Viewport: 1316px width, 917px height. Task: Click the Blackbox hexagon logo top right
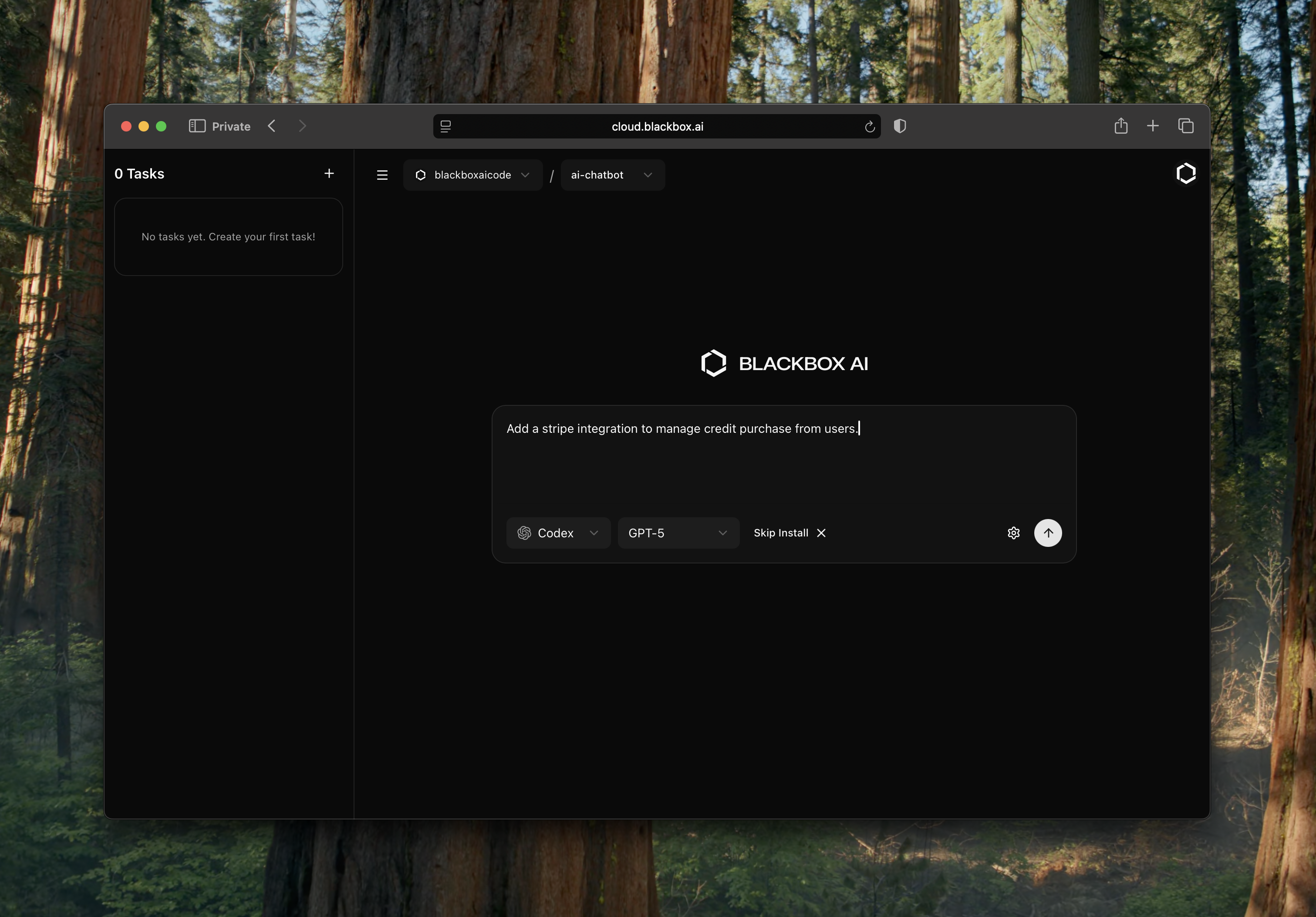point(1185,174)
